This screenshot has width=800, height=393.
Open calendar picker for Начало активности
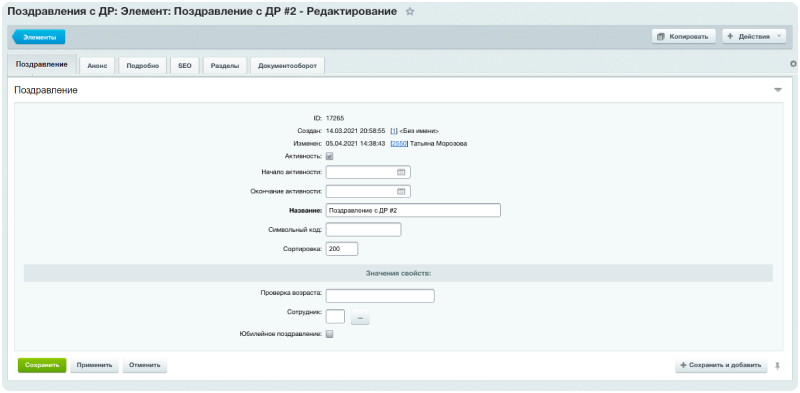401,173
